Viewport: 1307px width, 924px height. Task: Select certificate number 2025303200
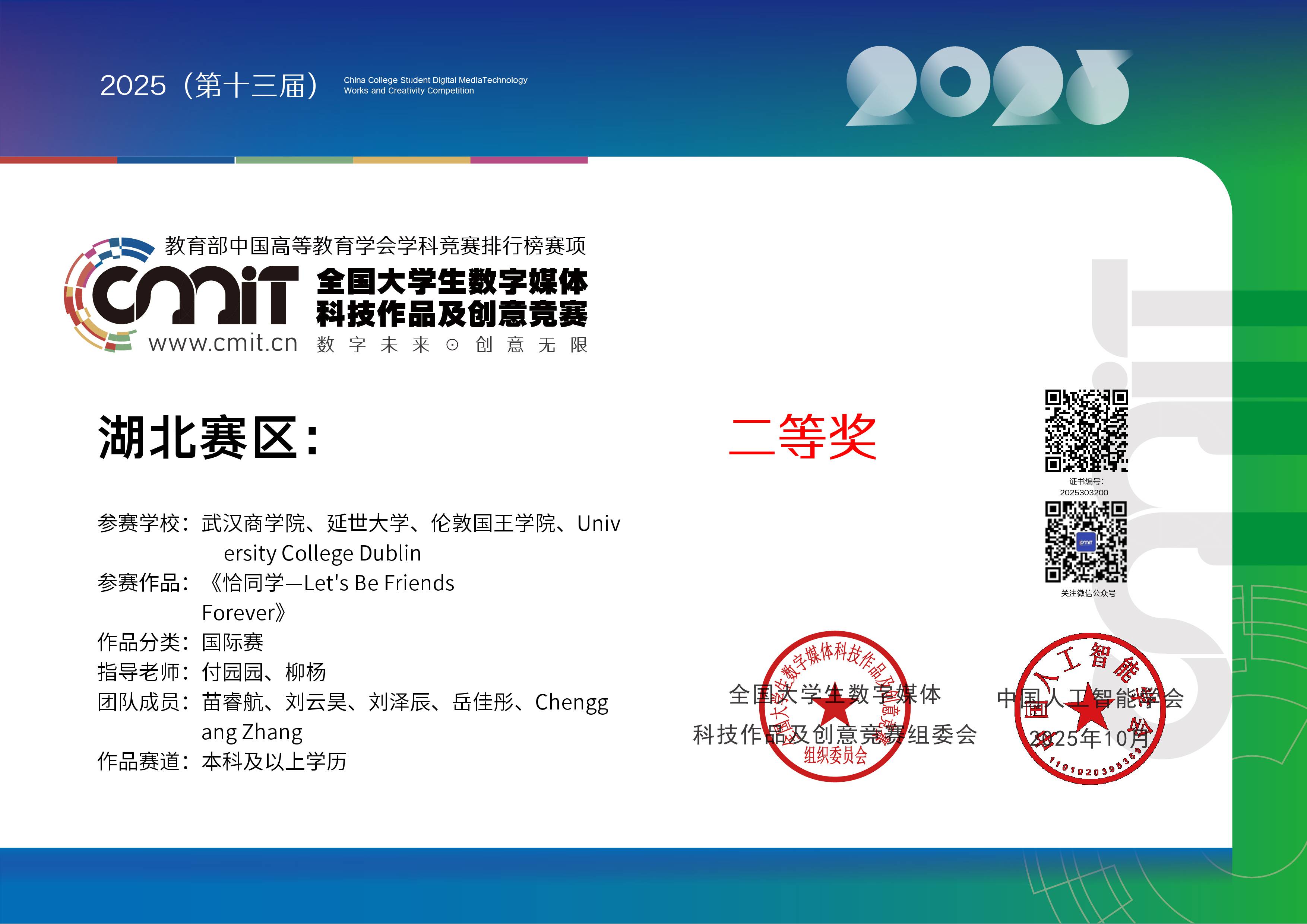pos(1084,493)
